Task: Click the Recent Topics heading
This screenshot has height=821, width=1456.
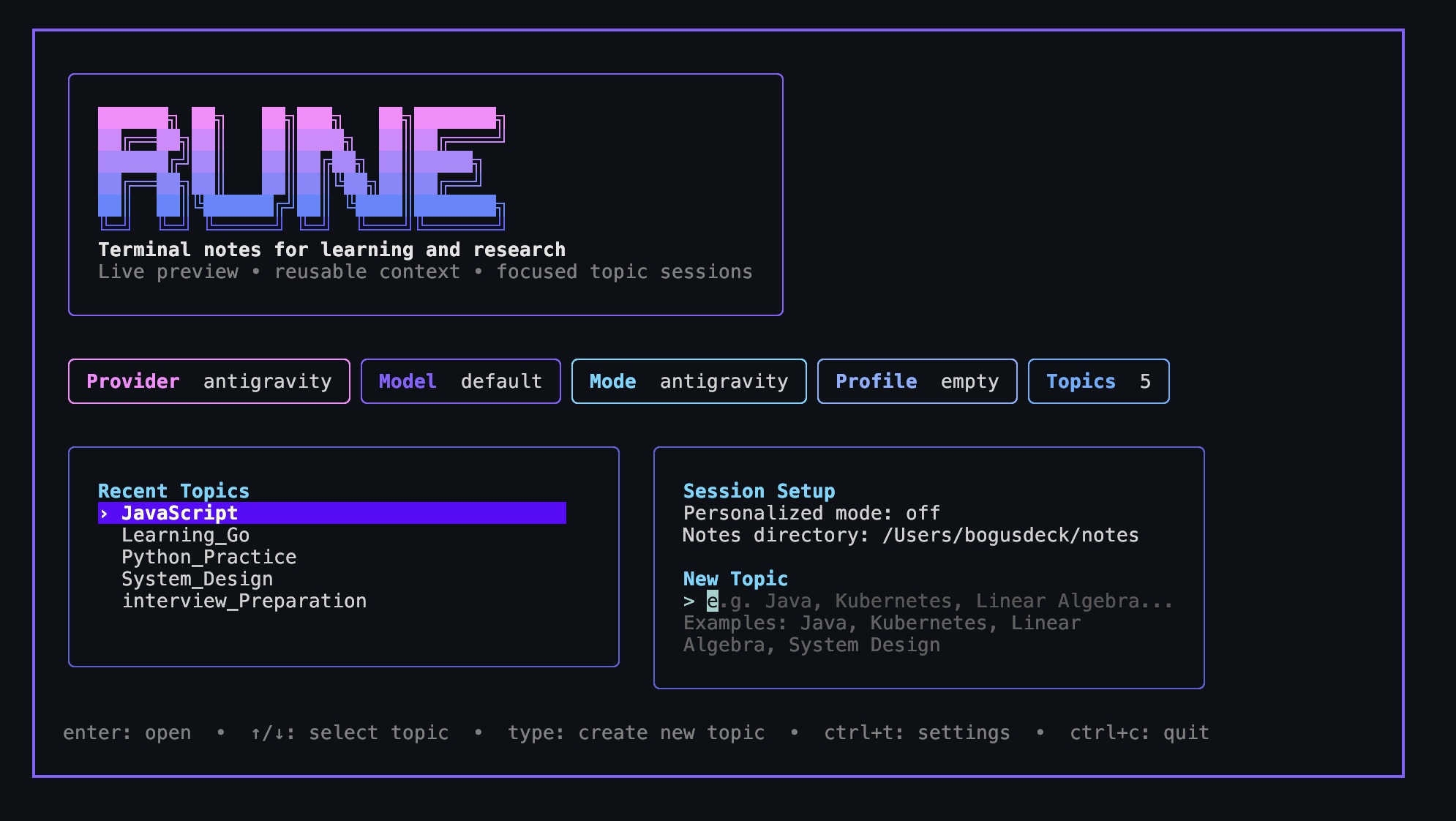Action: 173,491
